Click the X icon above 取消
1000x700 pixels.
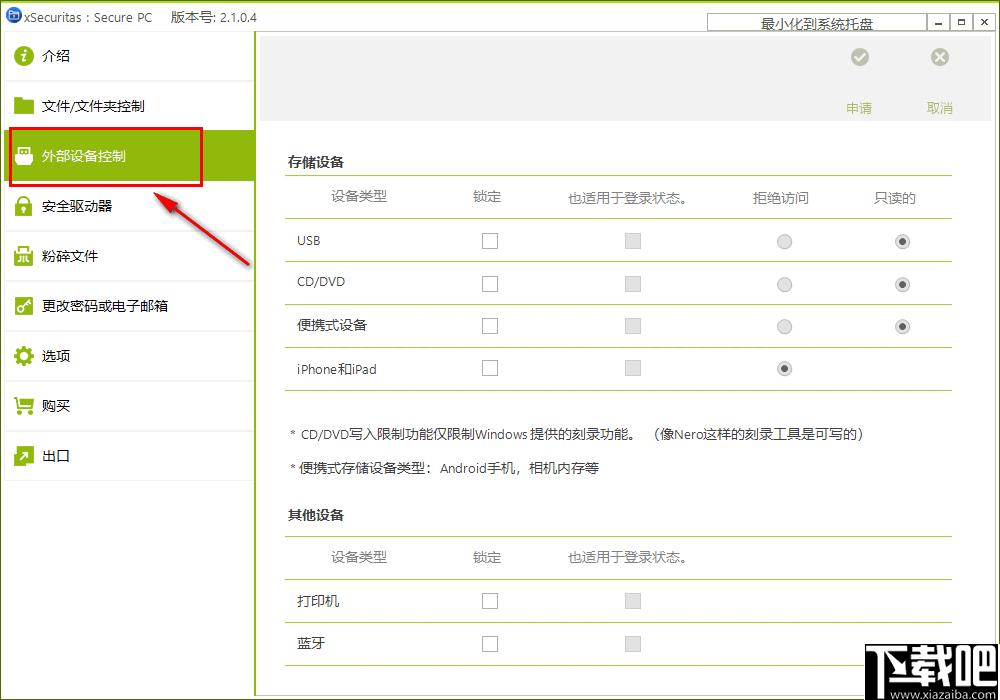pyautogui.click(x=939, y=57)
